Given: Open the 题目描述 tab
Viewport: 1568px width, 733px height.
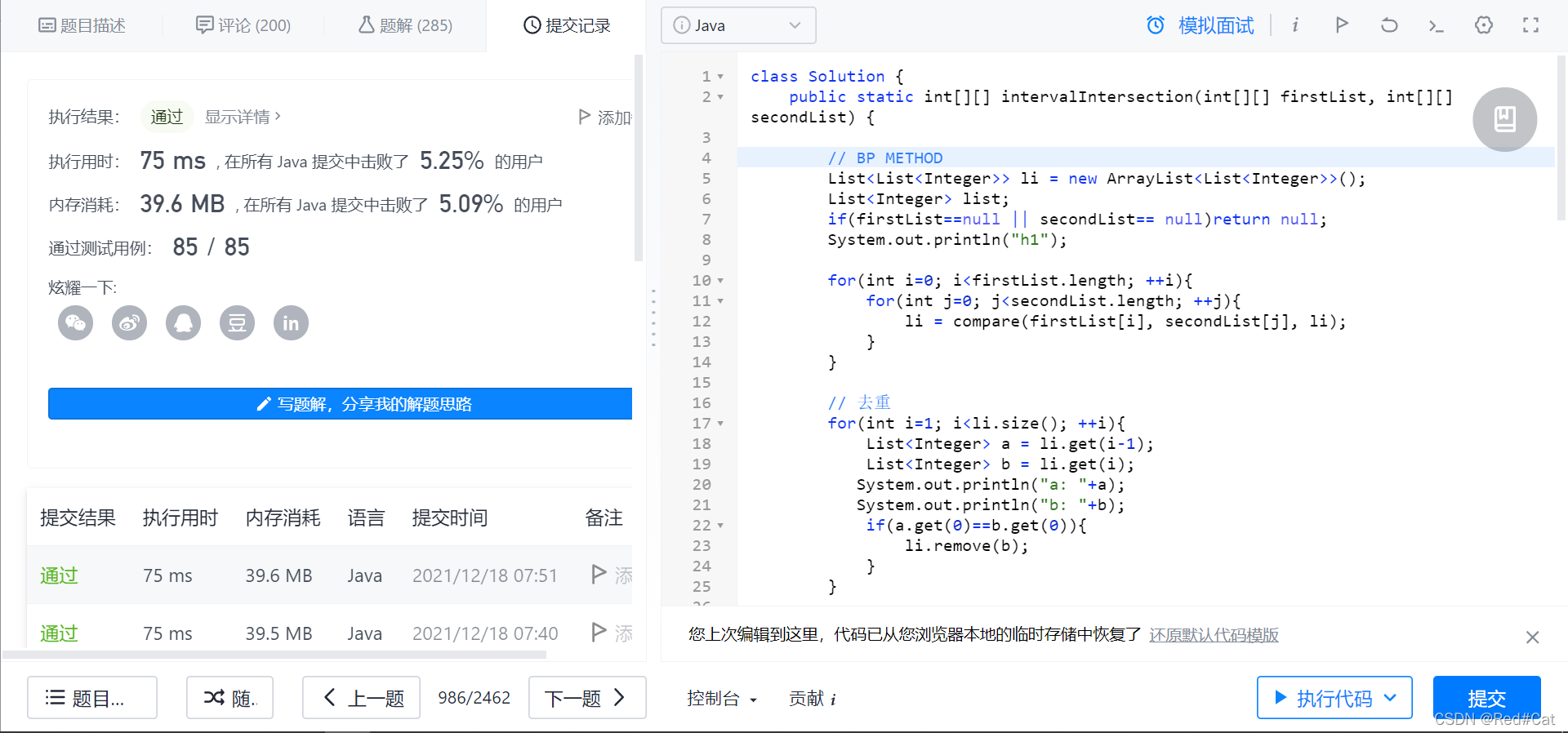Looking at the screenshot, I should pos(82,25).
